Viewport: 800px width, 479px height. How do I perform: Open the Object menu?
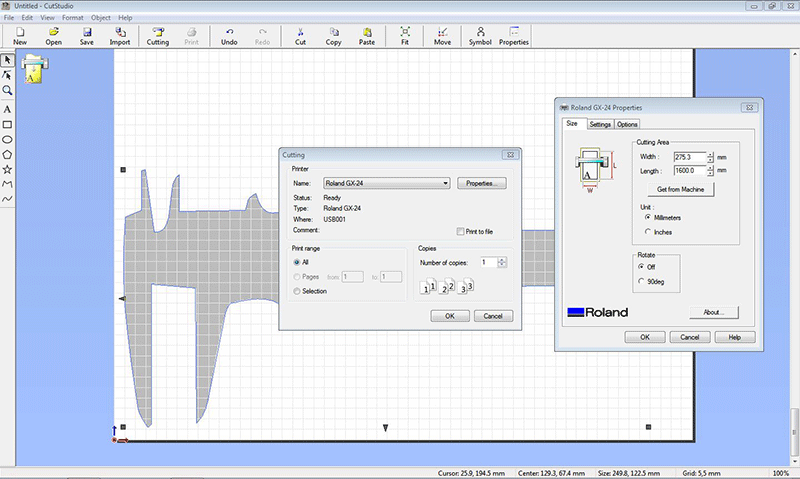101,17
